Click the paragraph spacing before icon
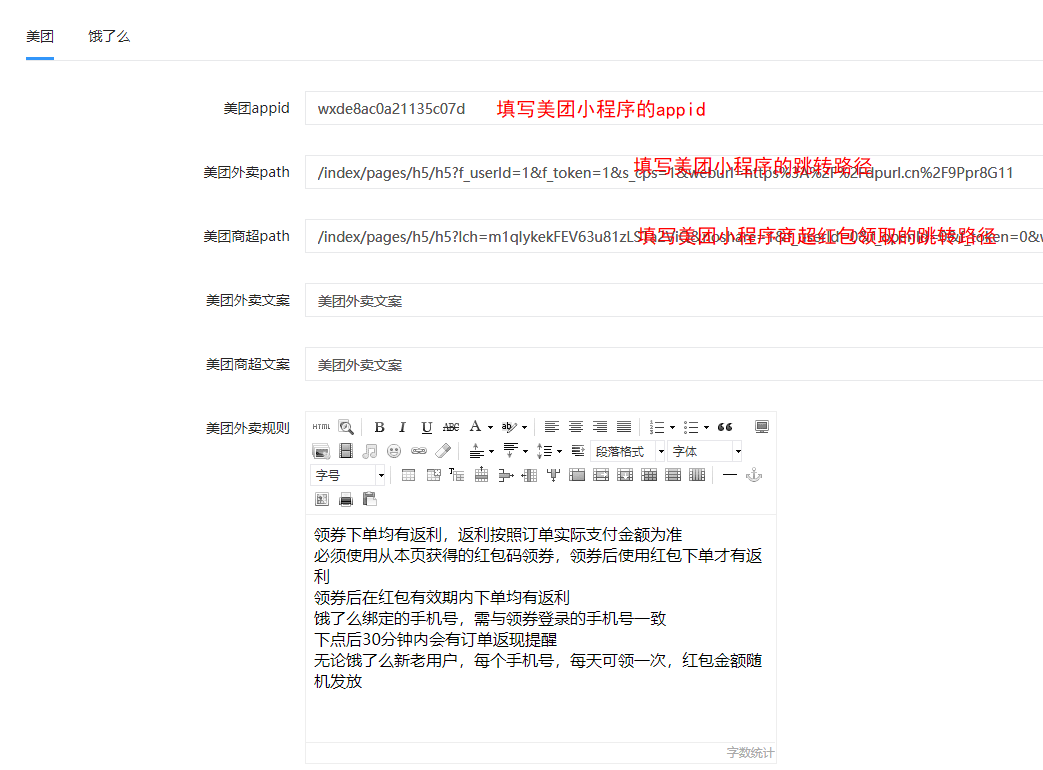The height and width of the screenshot is (770, 1043). coord(476,451)
